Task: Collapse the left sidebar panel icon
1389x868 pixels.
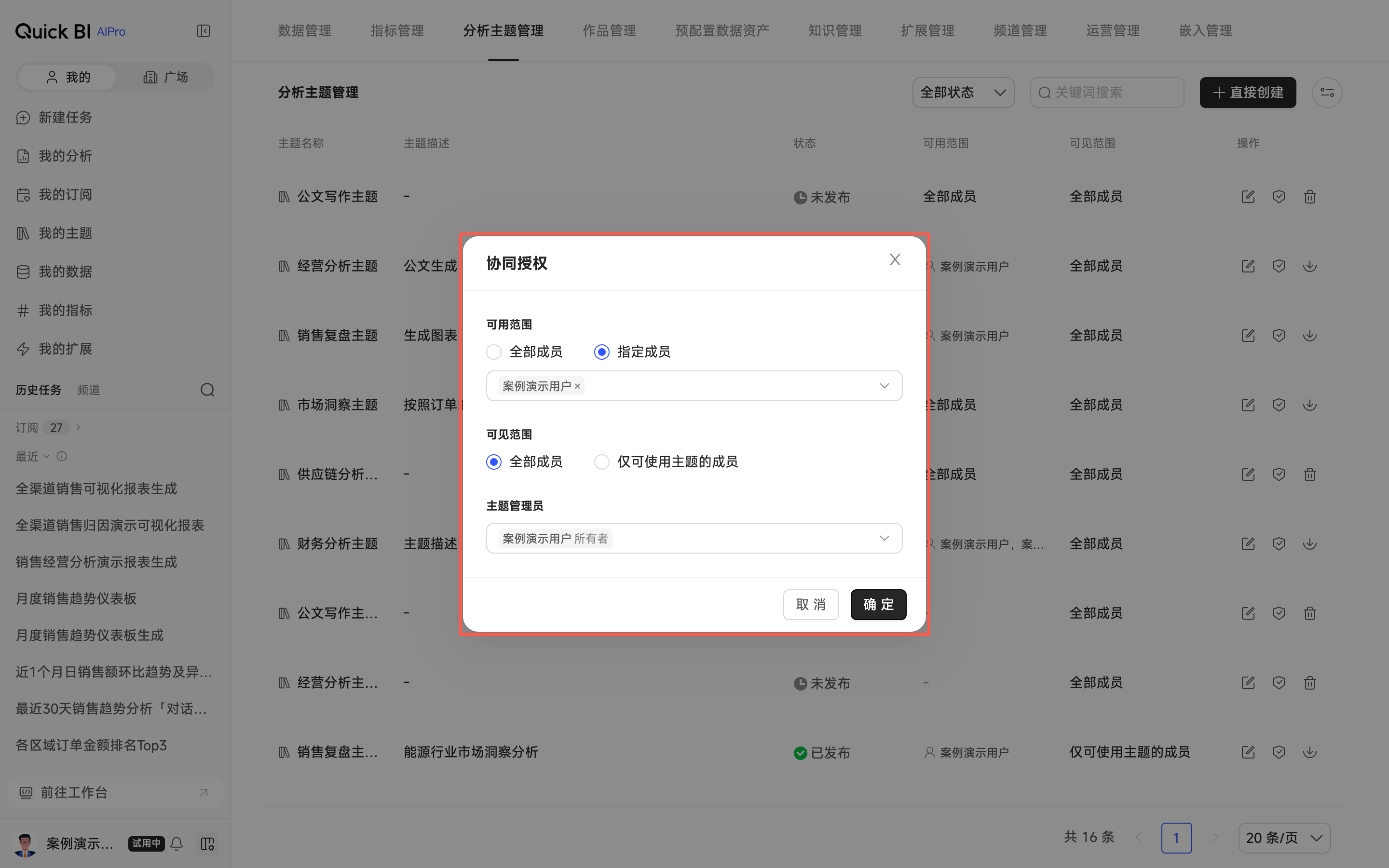Action: 203,31
